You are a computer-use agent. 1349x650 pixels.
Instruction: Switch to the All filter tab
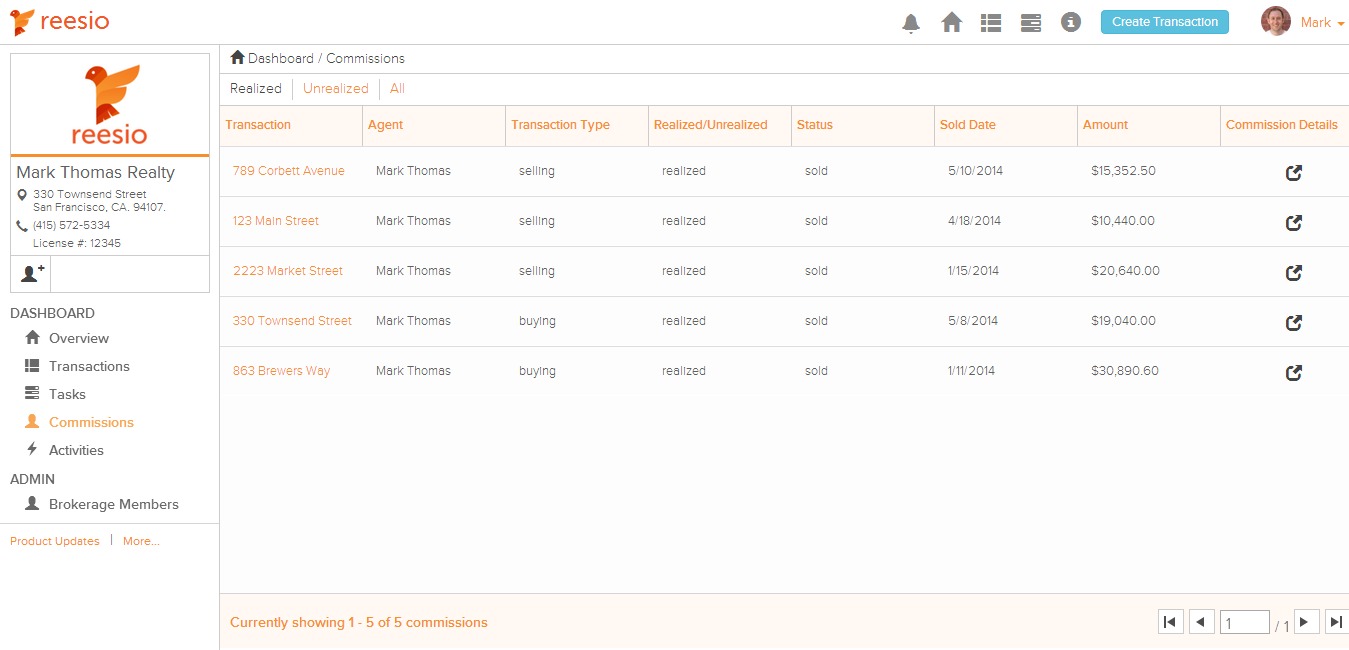397,89
